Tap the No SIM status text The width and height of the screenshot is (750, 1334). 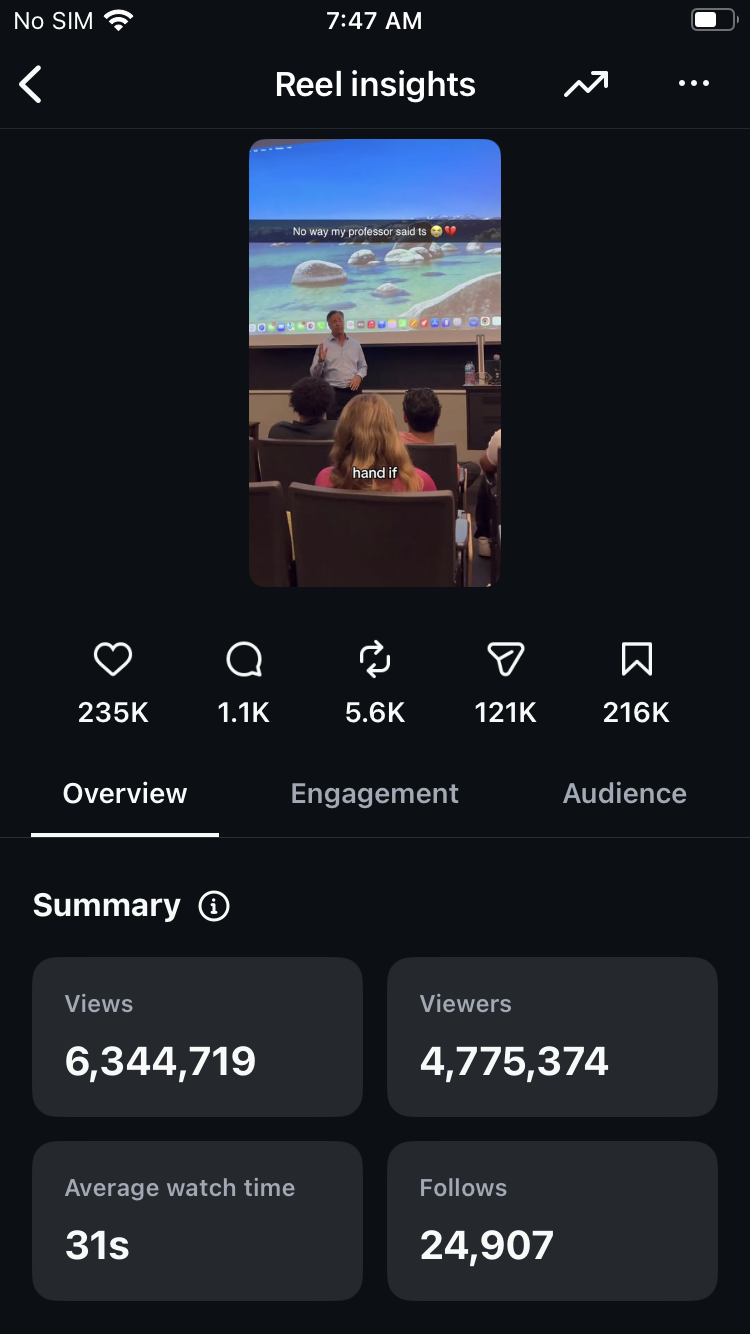pos(54,20)
